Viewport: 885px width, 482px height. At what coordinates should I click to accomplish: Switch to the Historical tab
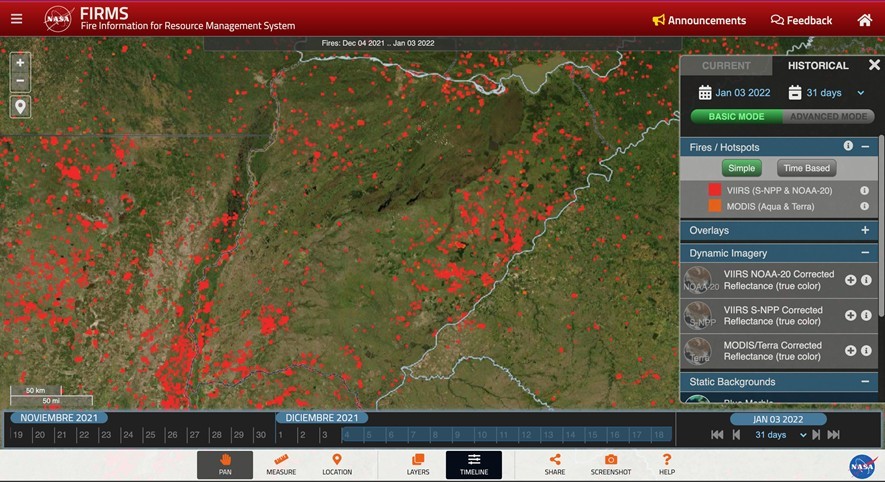pos(817,66)
